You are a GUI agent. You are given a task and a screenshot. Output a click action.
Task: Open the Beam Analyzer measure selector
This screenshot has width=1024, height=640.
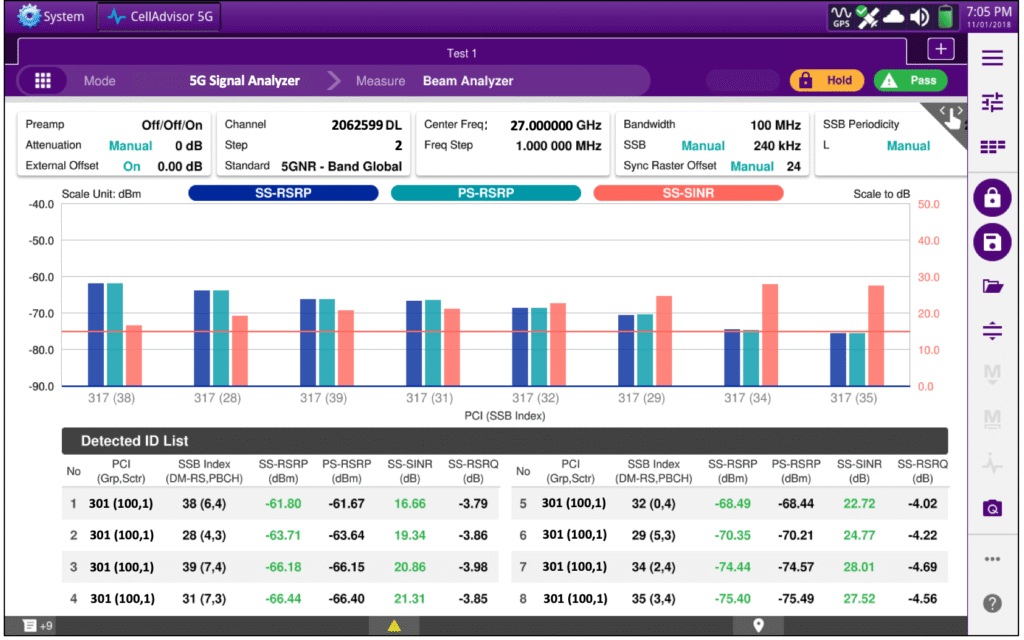[467, 81]
